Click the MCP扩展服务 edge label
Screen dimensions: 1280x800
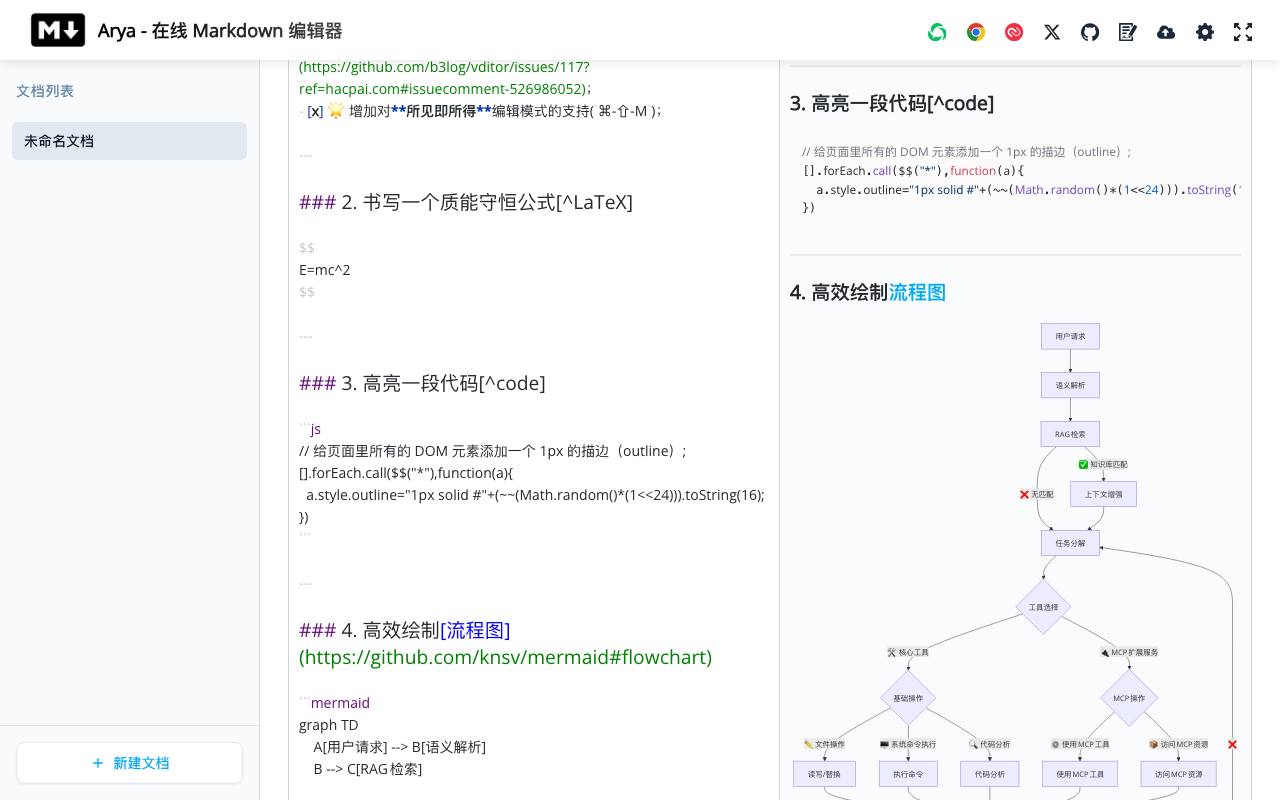pos(1129,652)
